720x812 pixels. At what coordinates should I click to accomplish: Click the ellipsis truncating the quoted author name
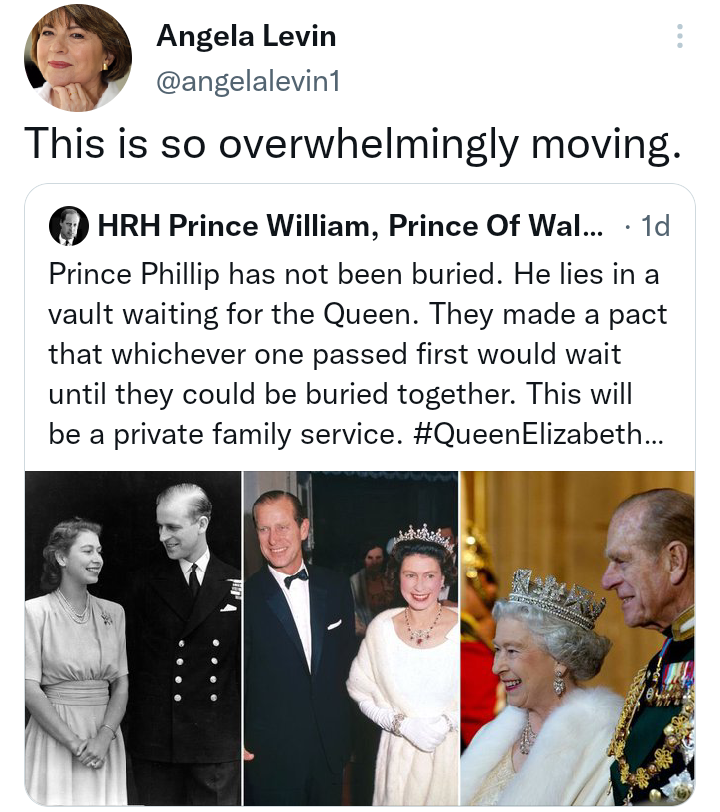coord(592,227)
